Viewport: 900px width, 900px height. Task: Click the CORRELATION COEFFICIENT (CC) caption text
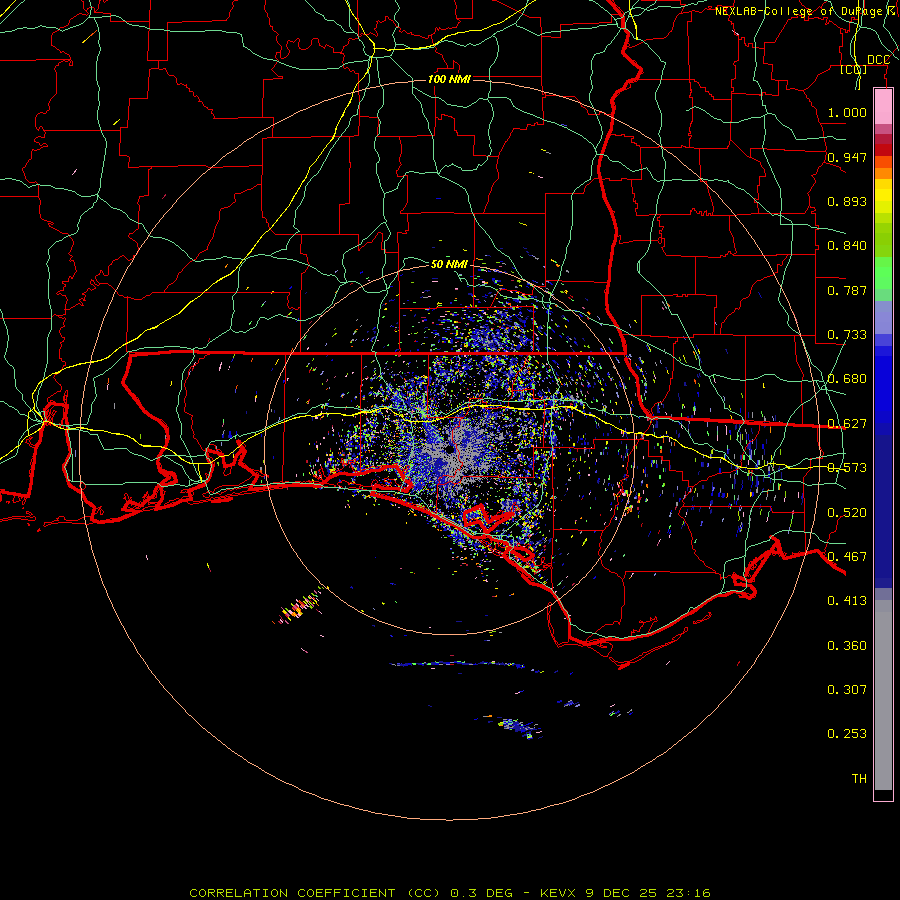[x=315, y=893]
